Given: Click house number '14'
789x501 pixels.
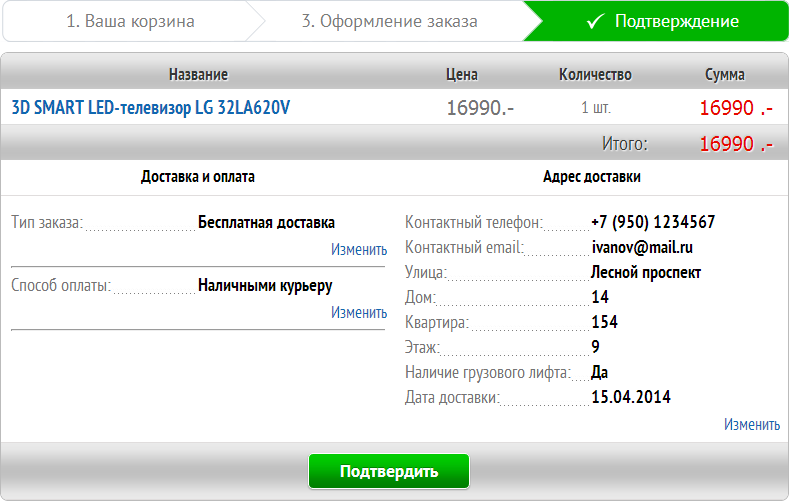Looking at the screenshot, I should 600,297.
